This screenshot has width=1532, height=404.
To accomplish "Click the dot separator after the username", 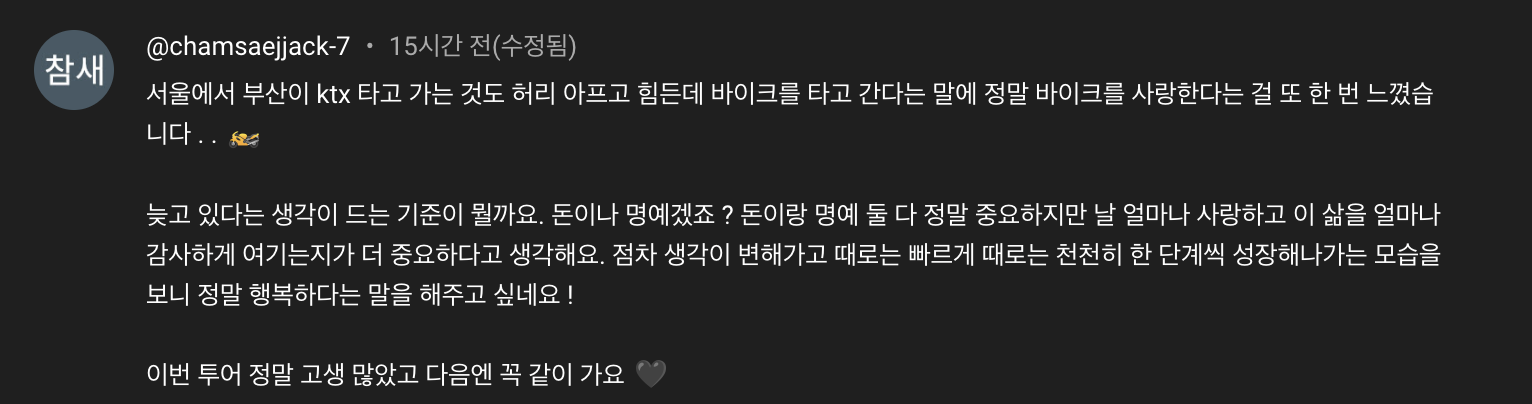I will [369, 46].
